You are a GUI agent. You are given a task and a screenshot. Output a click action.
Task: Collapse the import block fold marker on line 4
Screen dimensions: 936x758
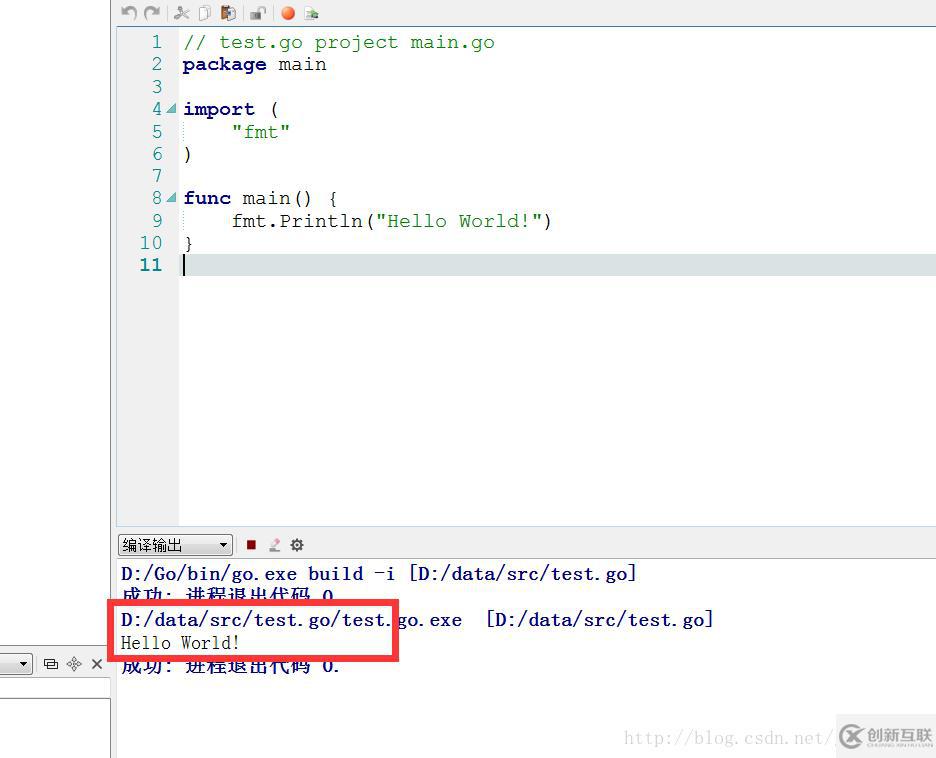[x=171, y=109]
